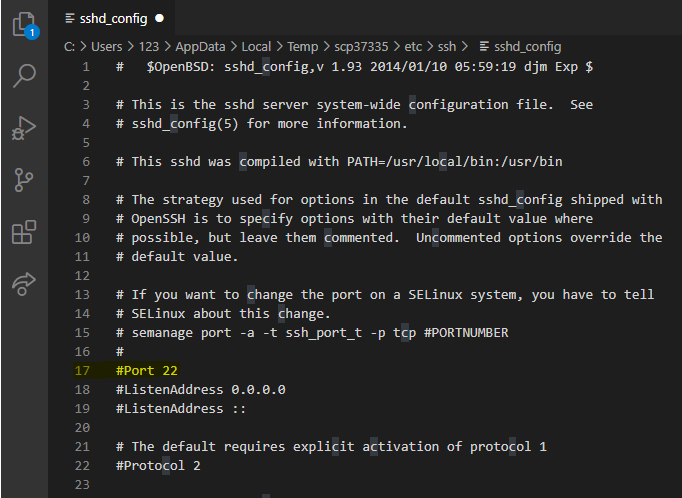This screenshot has width=682, height=498.
Task: Select the sshd_config editor tab
Action: [x=112, y=18]
